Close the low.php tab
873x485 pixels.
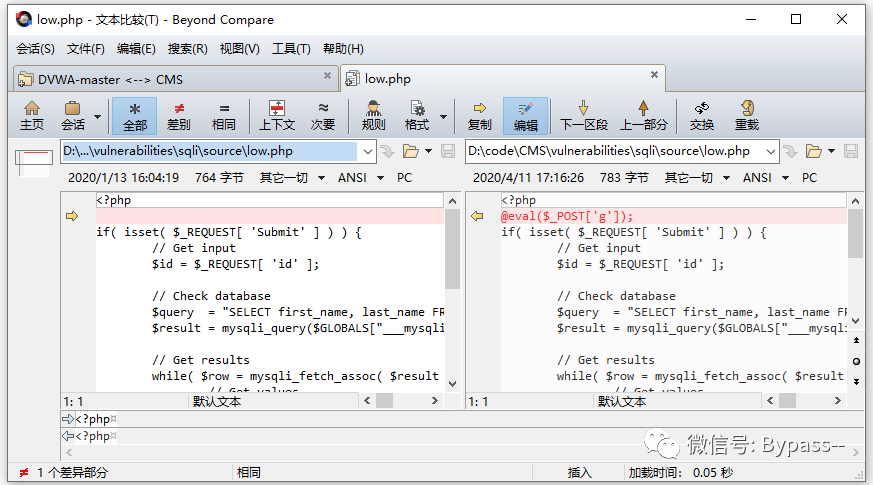click(x=654, y=74)
